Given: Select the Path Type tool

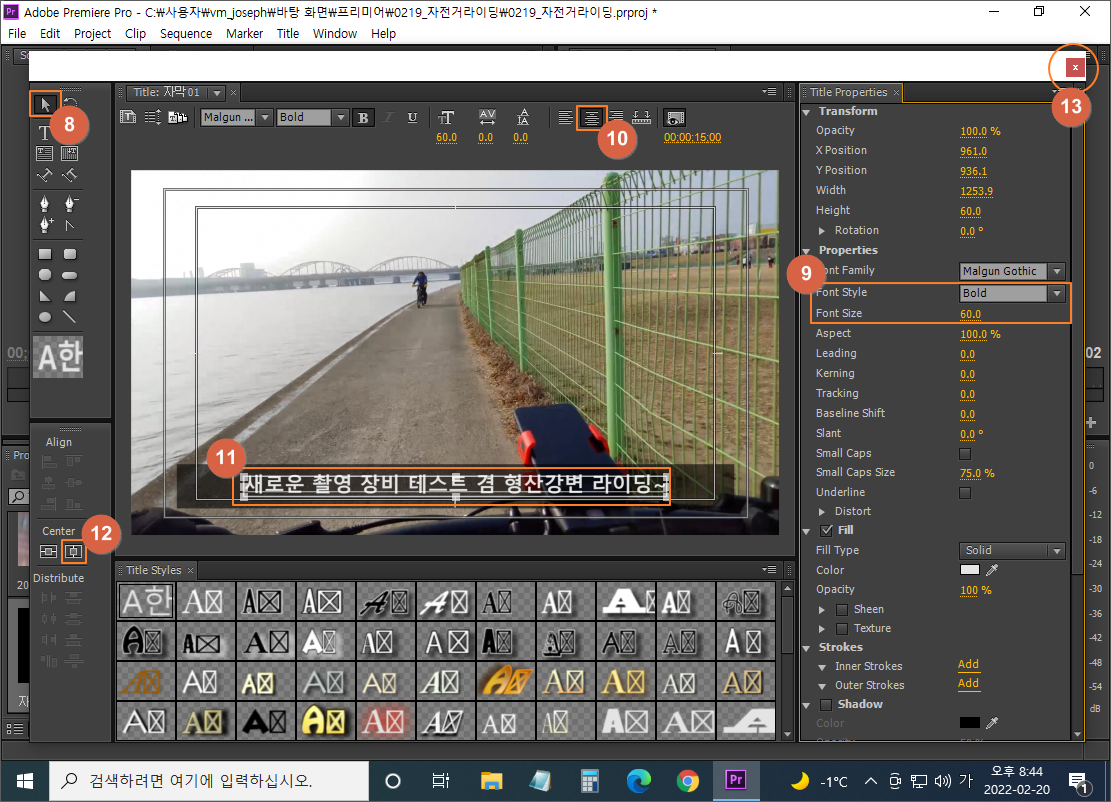Looking at the screenshot, I should pos(44,175).
